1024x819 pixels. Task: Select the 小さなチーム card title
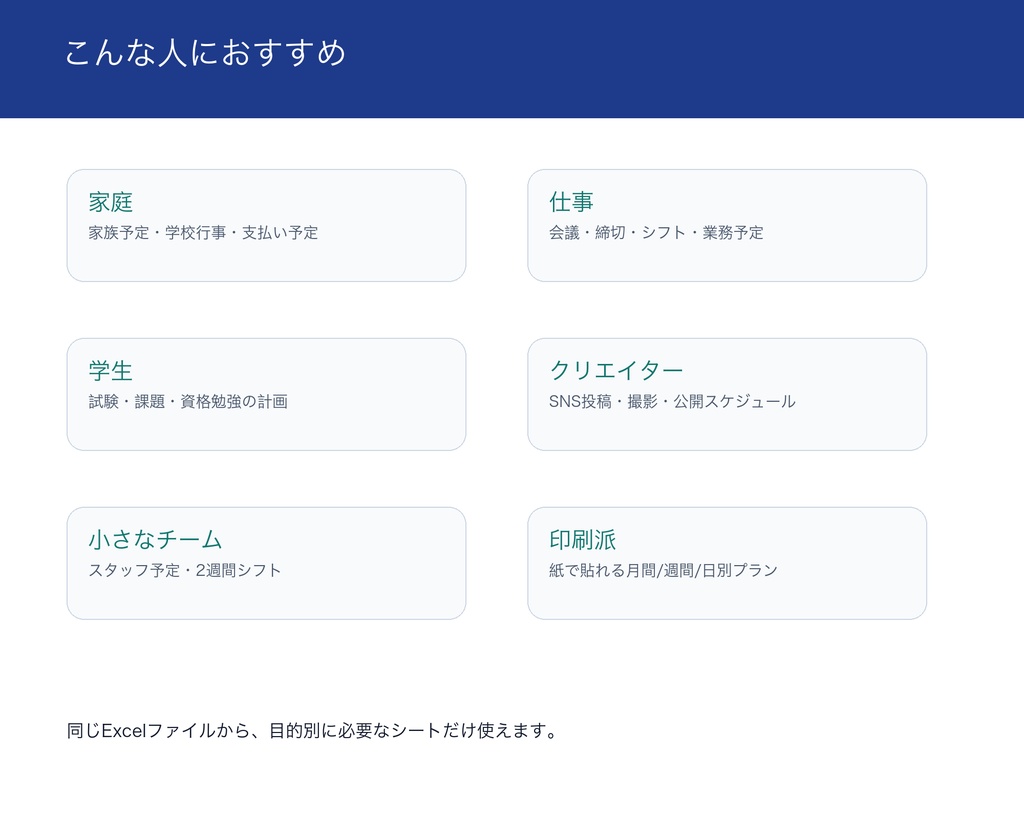[155, 539]
